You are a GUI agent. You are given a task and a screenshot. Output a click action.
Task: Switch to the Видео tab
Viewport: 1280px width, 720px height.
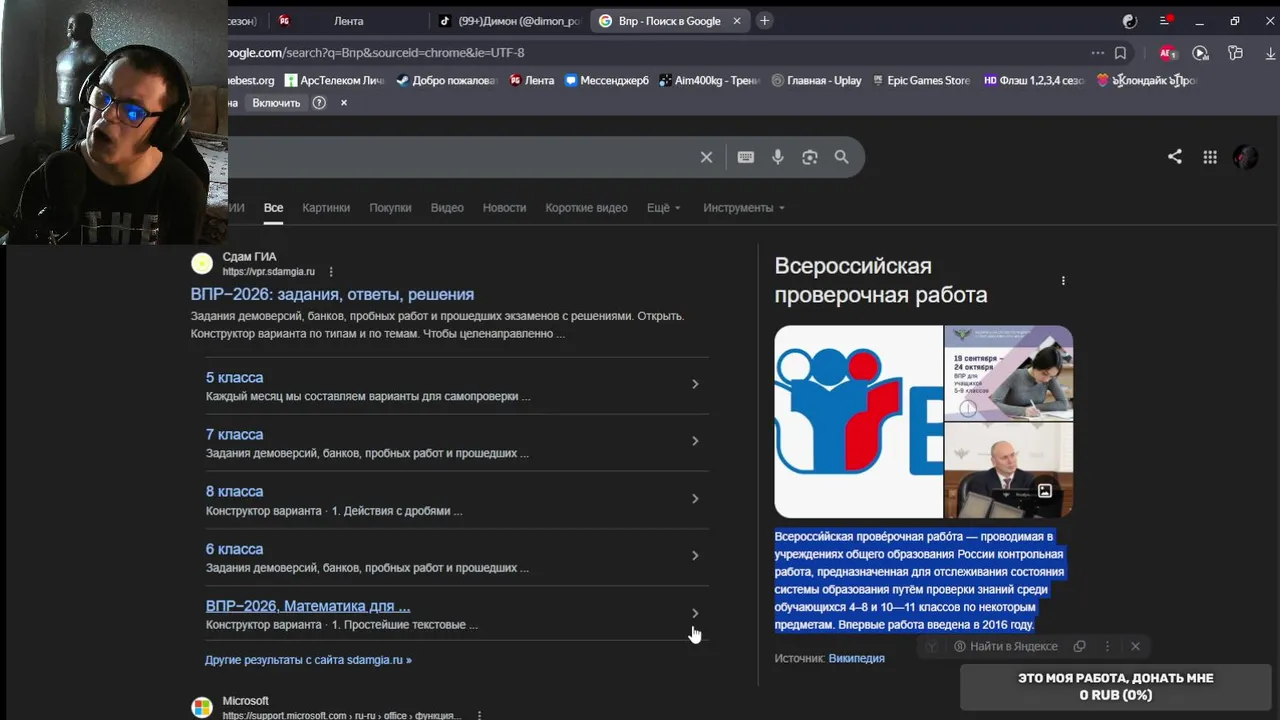coord(447,208)
